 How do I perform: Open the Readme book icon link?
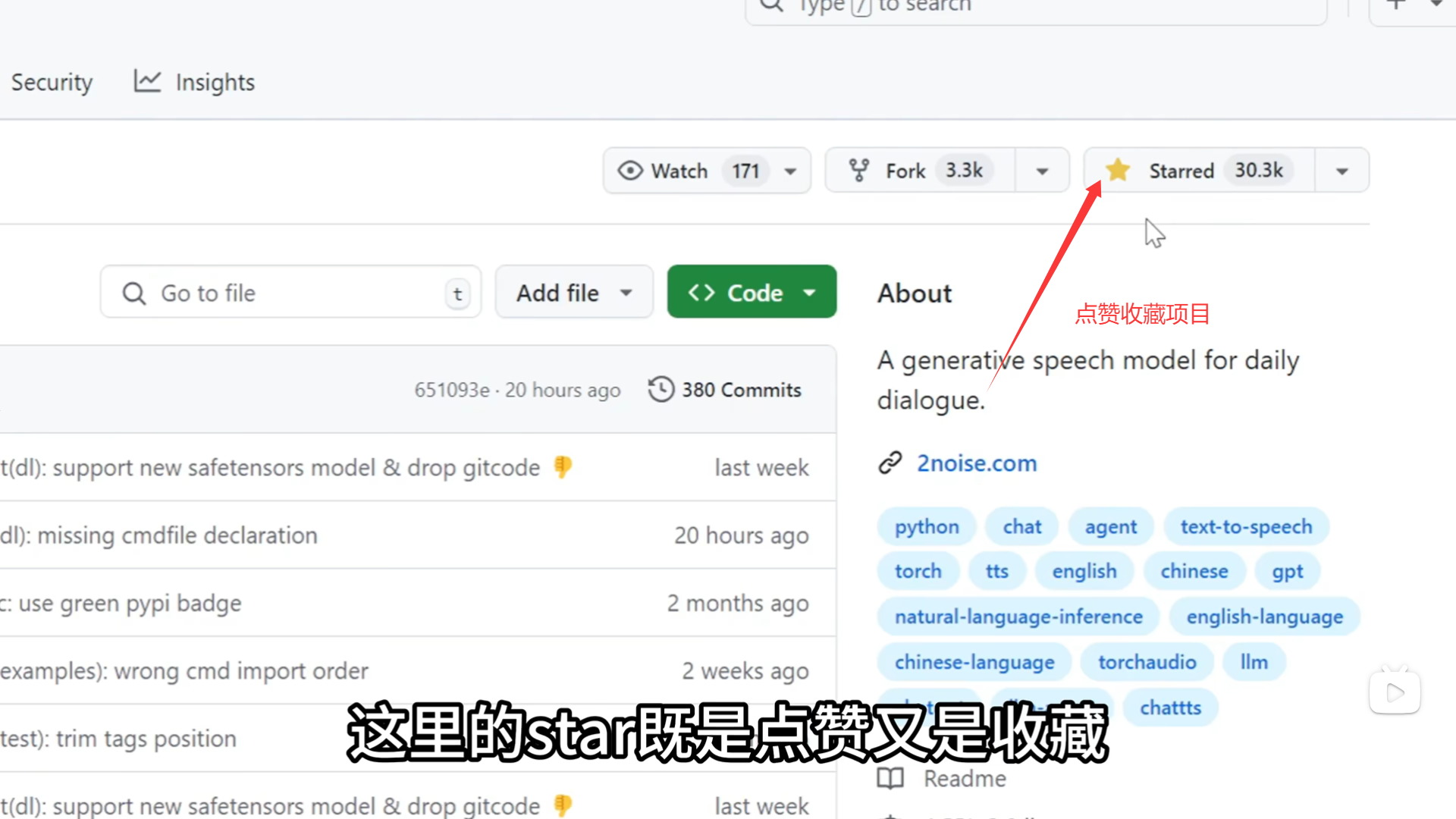pos(890,778)
